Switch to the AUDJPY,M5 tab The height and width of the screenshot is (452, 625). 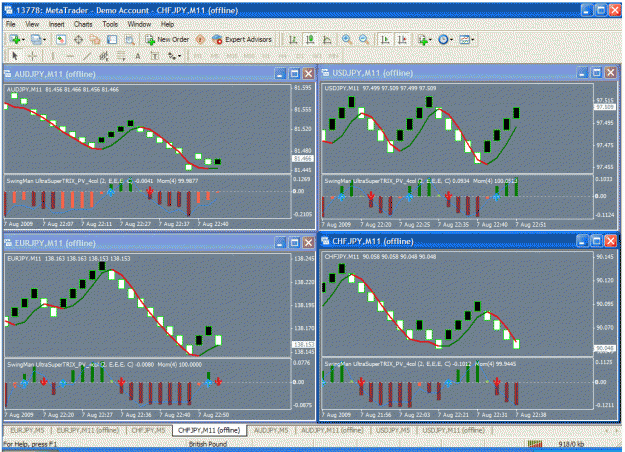(271, 430)
